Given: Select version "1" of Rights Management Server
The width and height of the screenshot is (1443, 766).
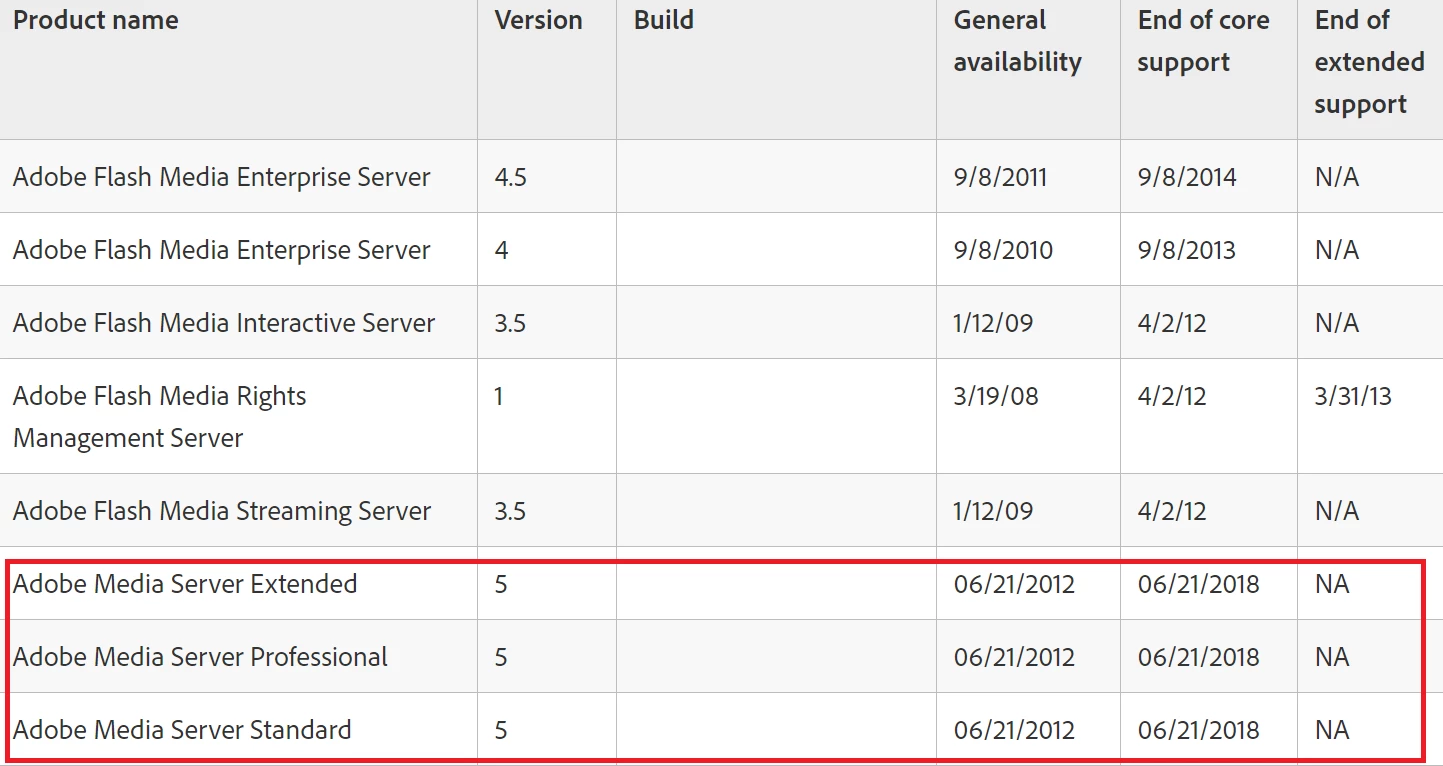Looking at the screenshot, I should click(499, 396).
